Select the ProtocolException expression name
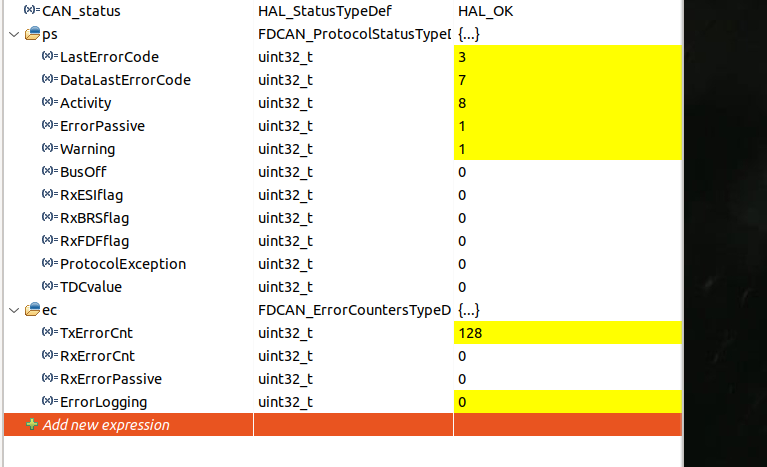767x467 pixels. (x=123, y=264)
